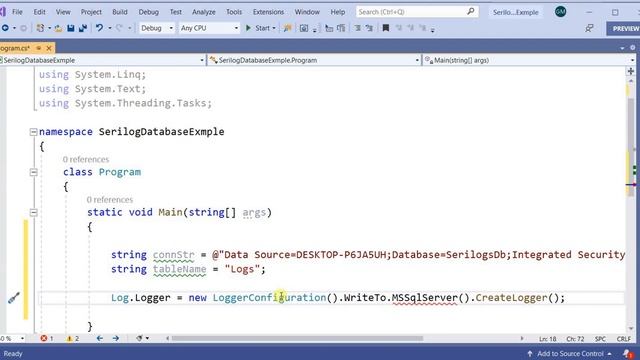The height and width of the screenshot is (360, 640).
Task: Open the Extensions menu
Action: tap(268, 12)
